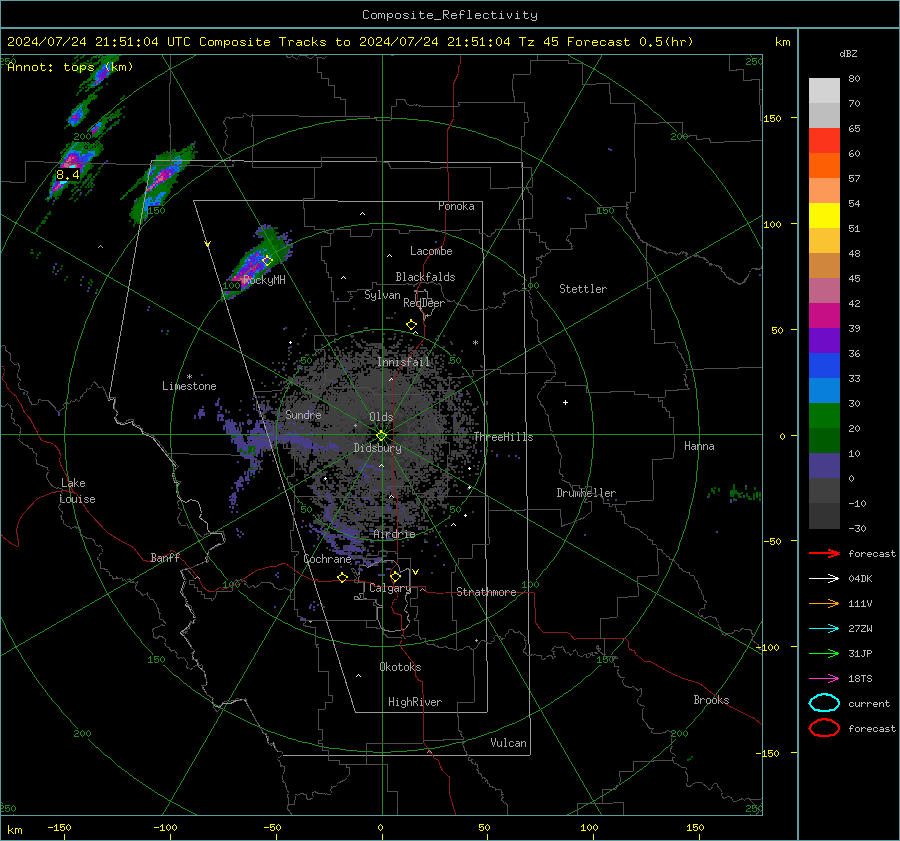Click the pink 42-45 dBZ color swatch
This screenshot has width=900, height=841.
pyautogui.click(x=824, y=290)
